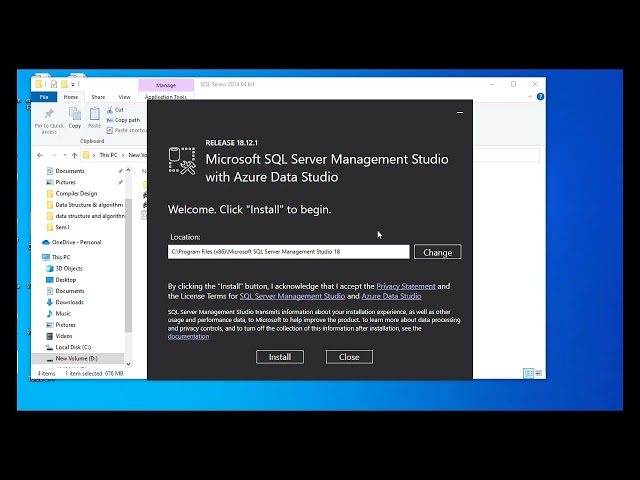Click Change to pick another install location
The image size is (640, 480).
[438, 252]
